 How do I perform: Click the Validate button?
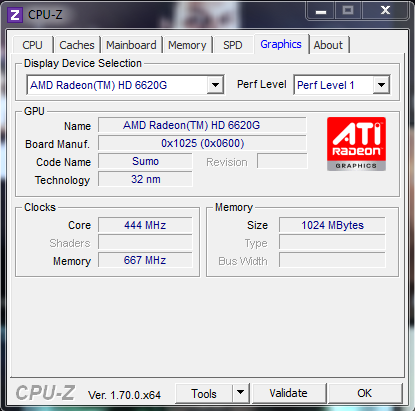pyautogui.click(x=289, y=393)
